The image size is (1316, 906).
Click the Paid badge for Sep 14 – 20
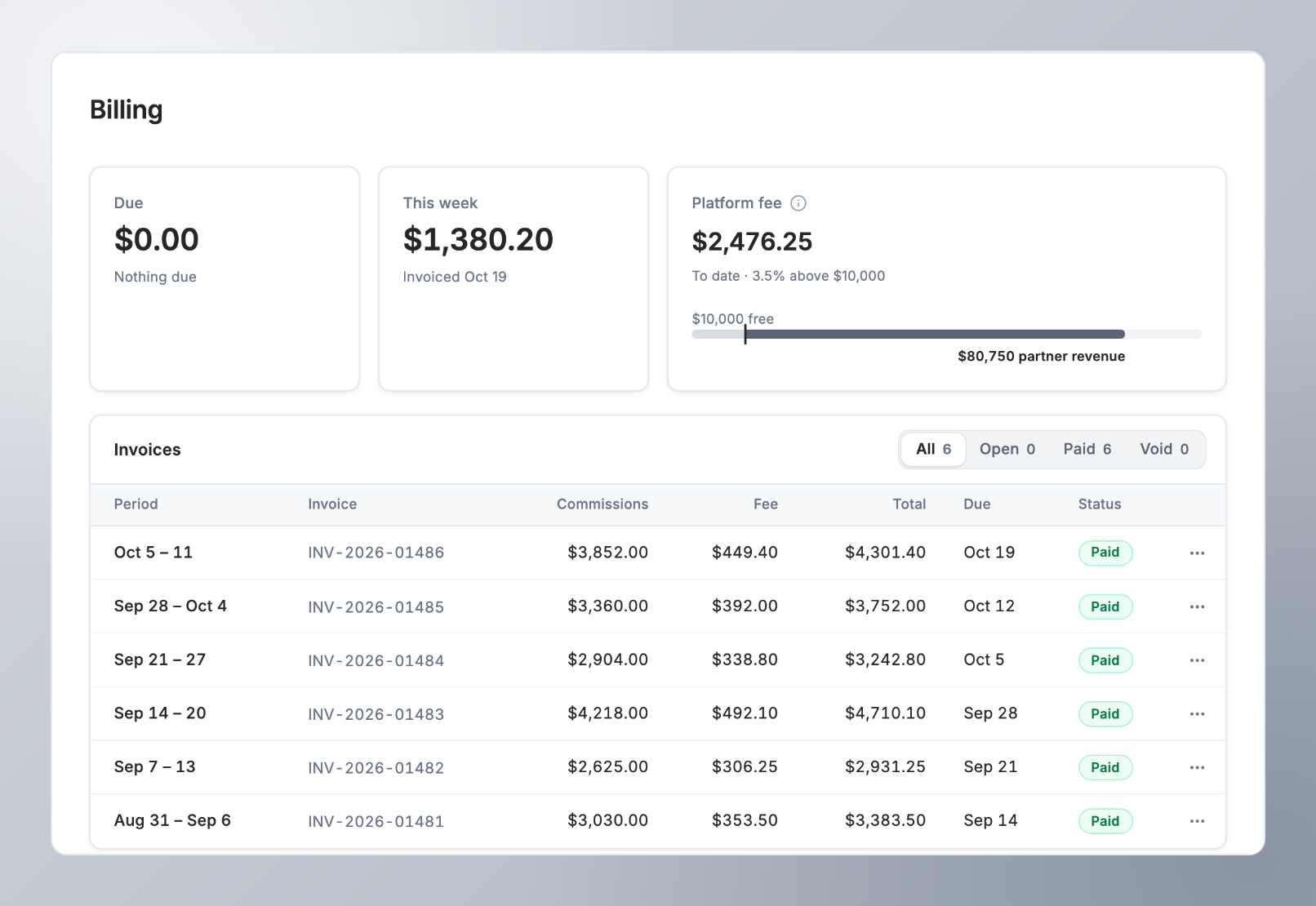tap(1105, 713)
